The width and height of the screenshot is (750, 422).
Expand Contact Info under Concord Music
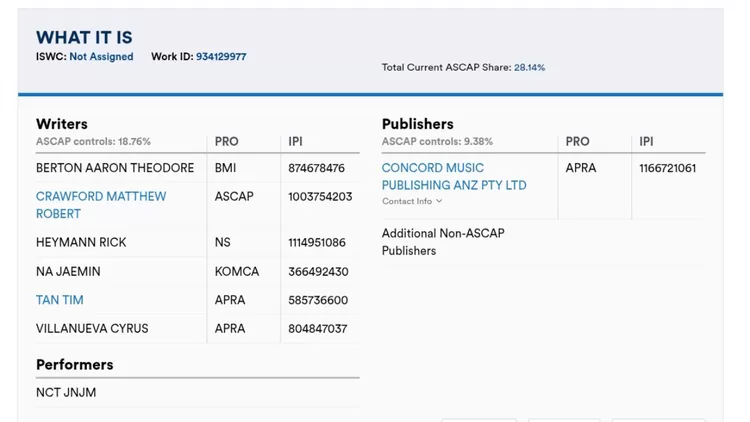[x=407, y=202]
